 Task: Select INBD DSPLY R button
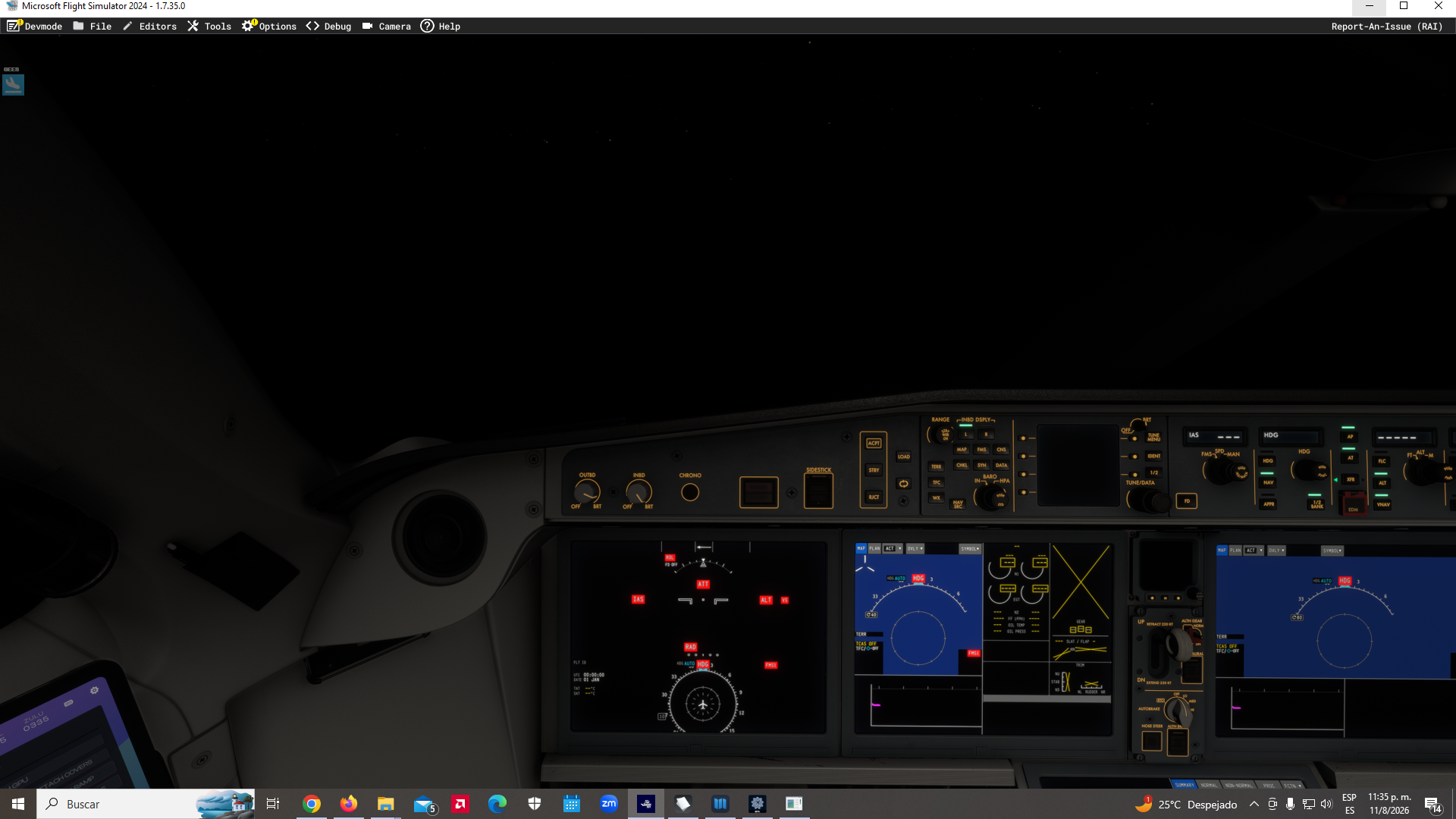[x=986, y=435]
